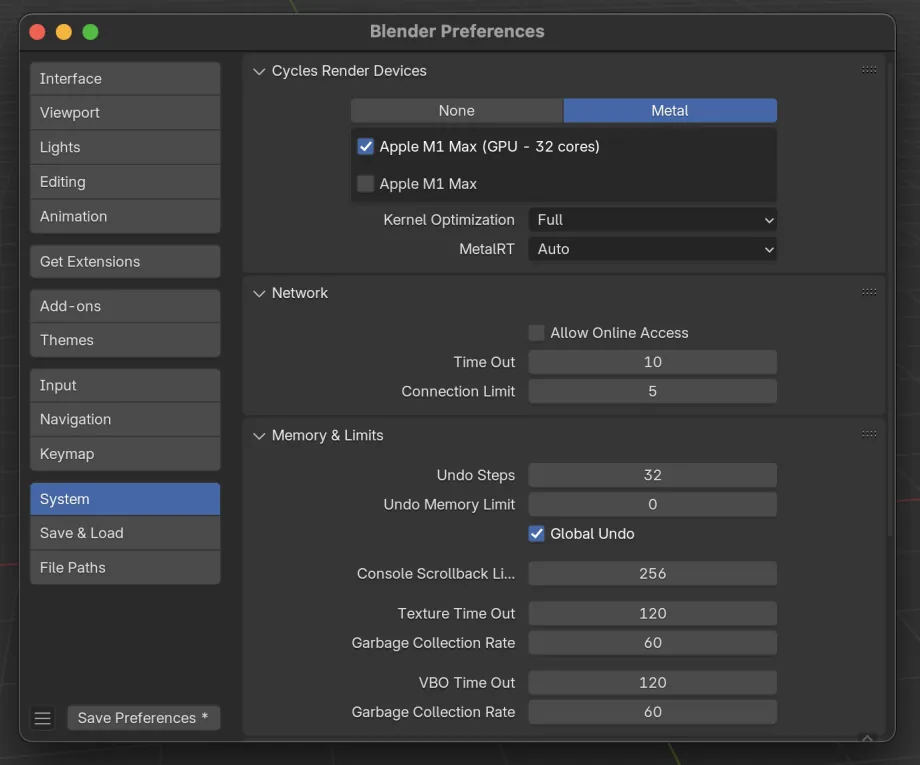Viewport: 920px width, 765px height.
Task: Collapse the Network panel
Action: coord(259,293)
